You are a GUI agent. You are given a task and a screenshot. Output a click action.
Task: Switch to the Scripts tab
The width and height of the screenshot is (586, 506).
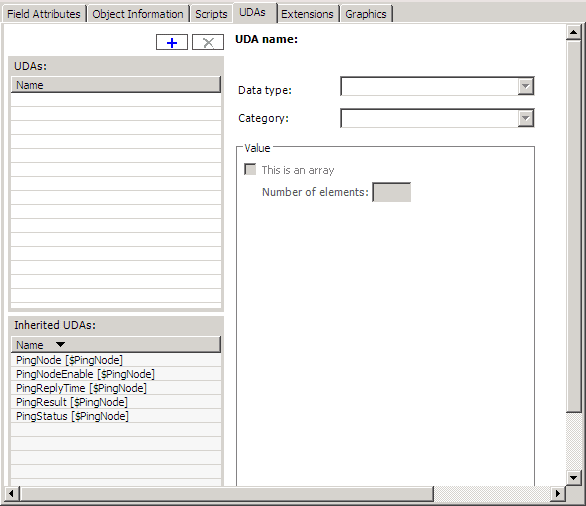point(211,14)
